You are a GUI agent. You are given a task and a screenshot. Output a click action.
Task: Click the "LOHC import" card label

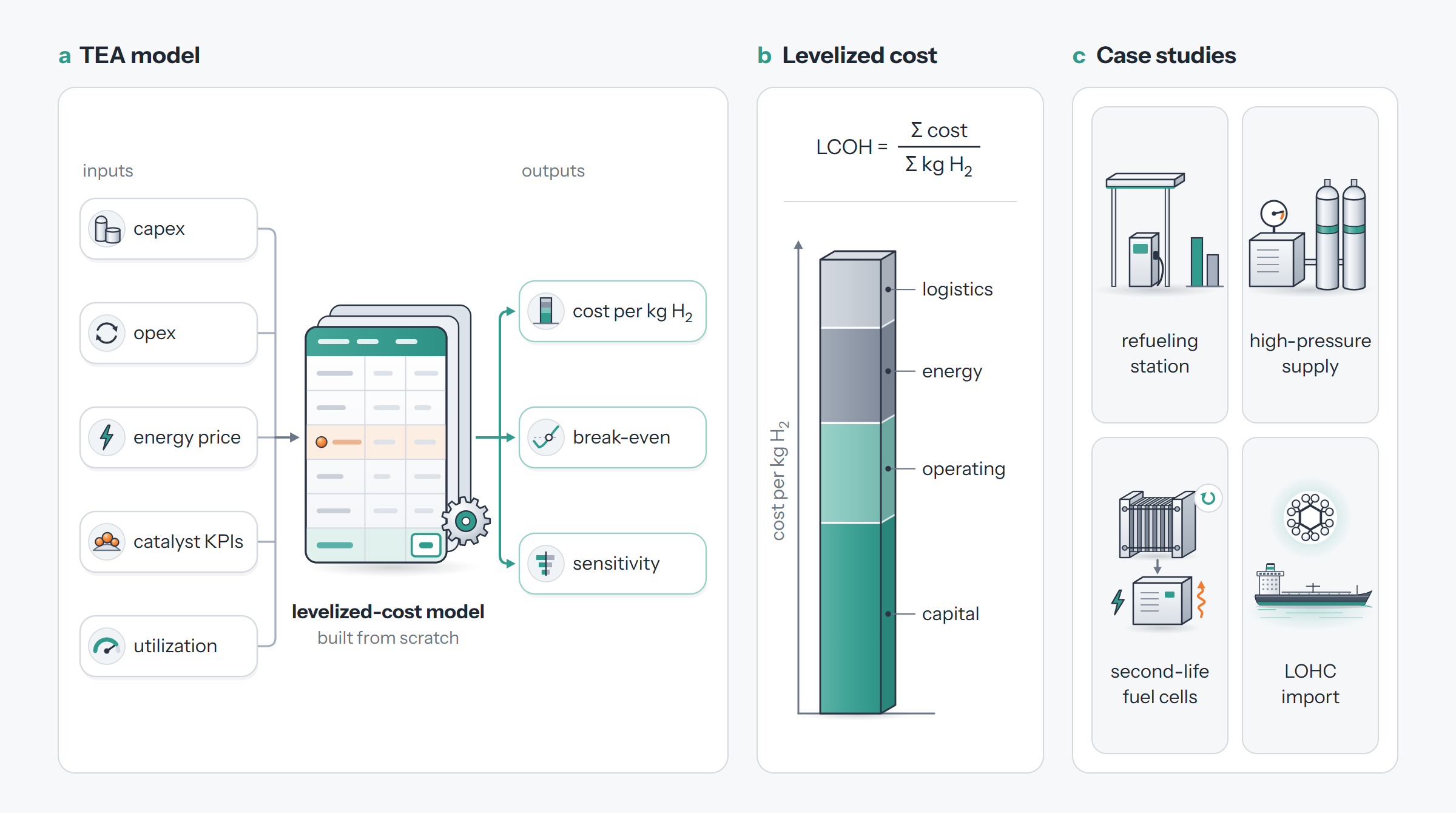click(1310, 684)
